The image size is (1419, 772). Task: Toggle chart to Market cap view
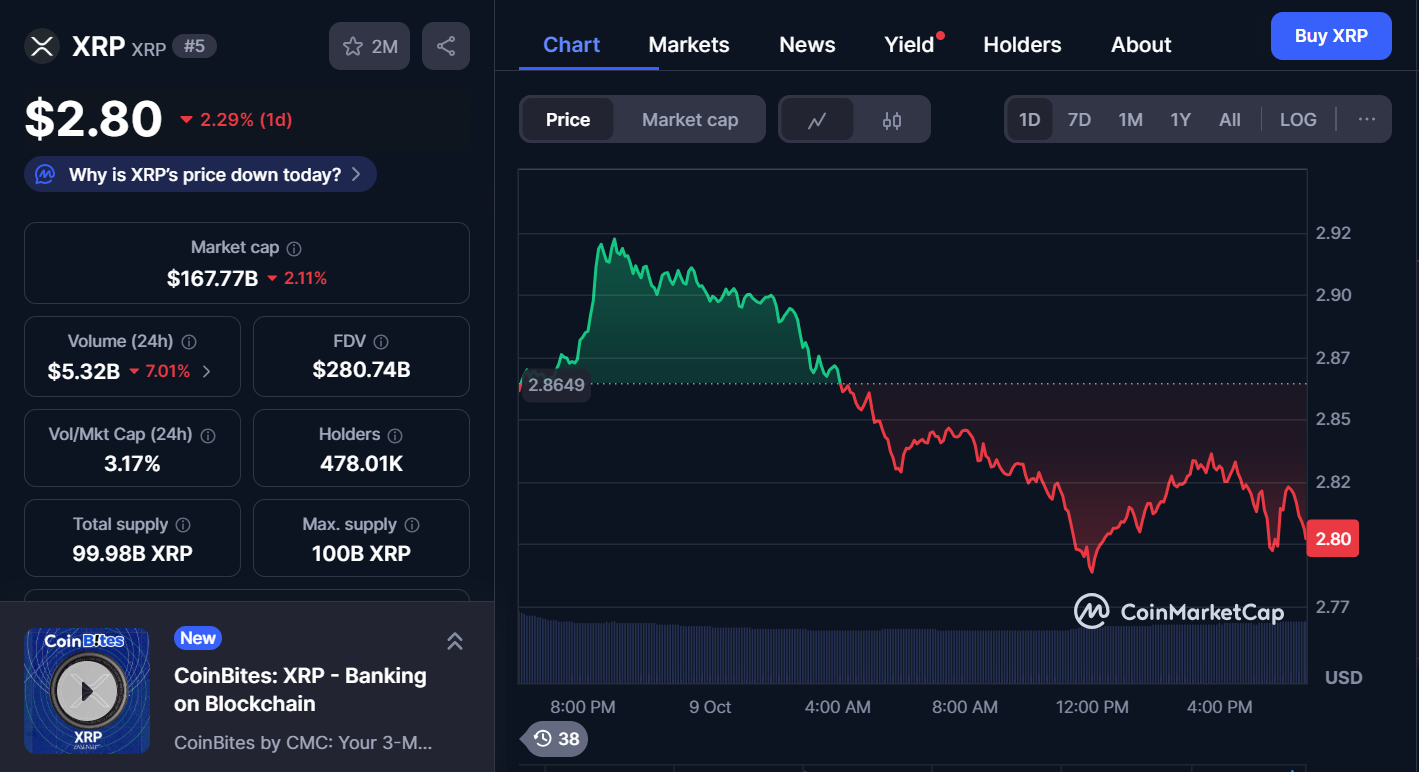click(690, 120)
